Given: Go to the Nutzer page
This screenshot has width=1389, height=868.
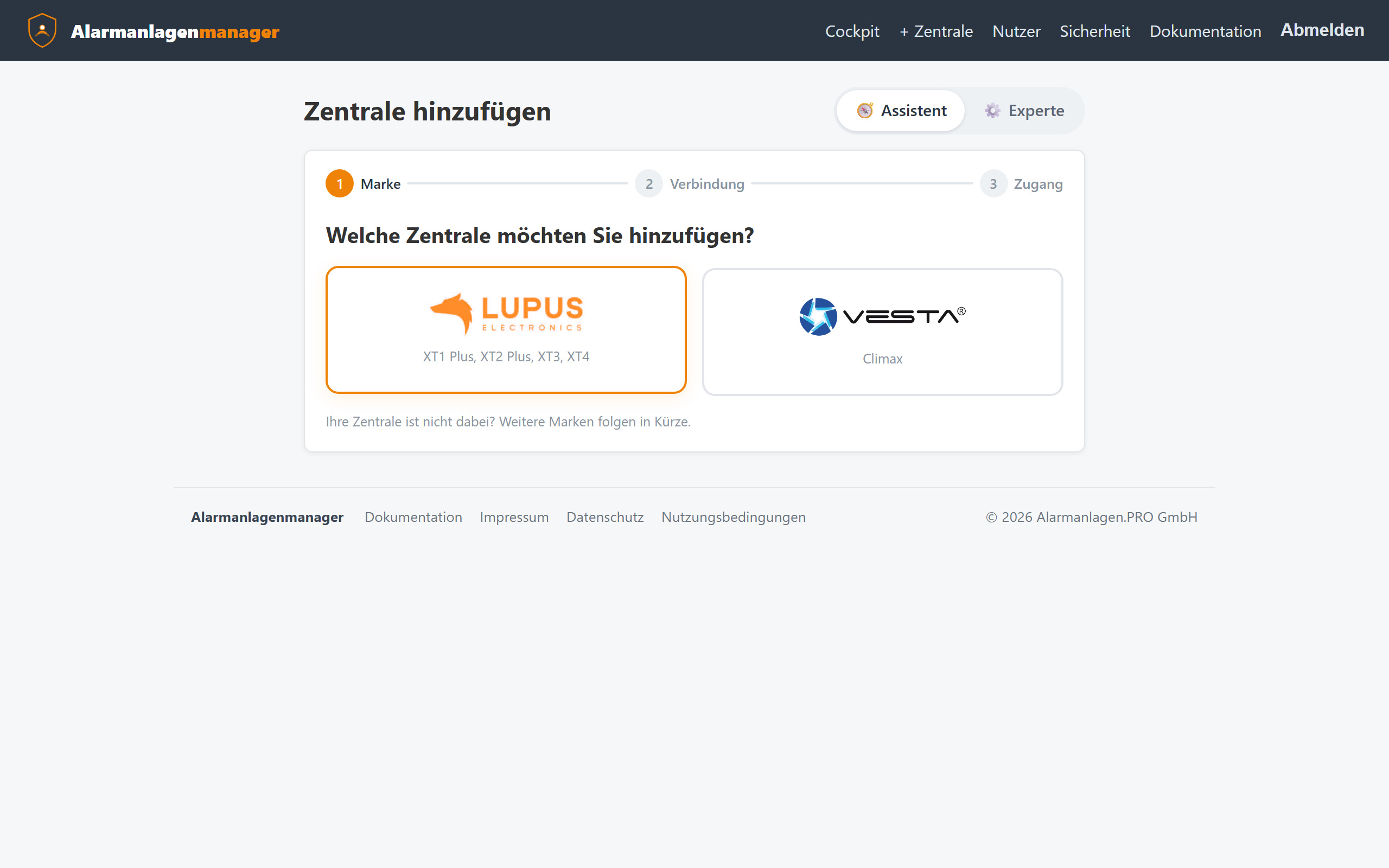Looking at the screenshot, I should [1016, 31].
